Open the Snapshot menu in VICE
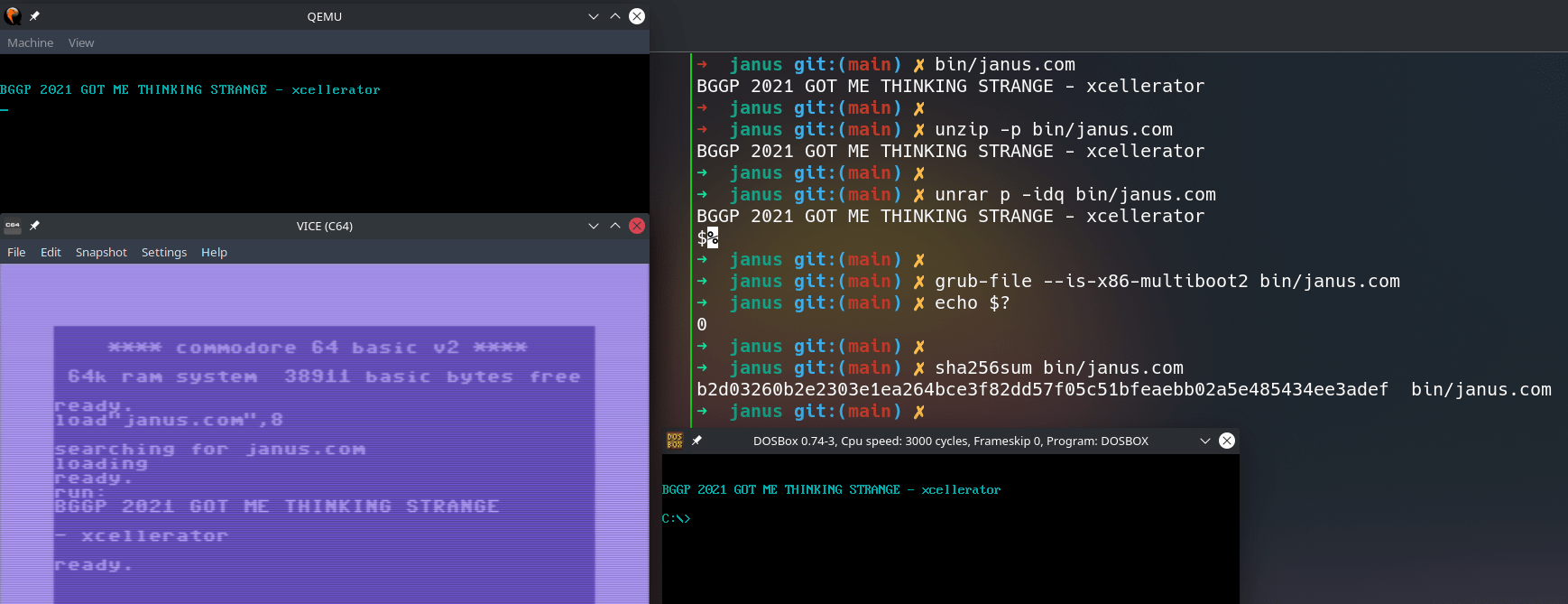This screenshot has height=604, width=1568. point(101,252)
